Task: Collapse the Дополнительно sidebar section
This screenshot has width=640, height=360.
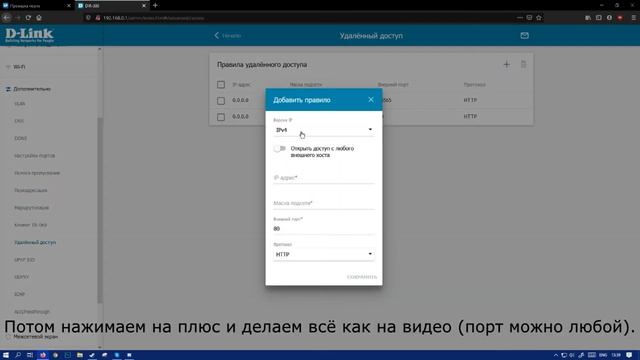Action: [x=32, y=89]
